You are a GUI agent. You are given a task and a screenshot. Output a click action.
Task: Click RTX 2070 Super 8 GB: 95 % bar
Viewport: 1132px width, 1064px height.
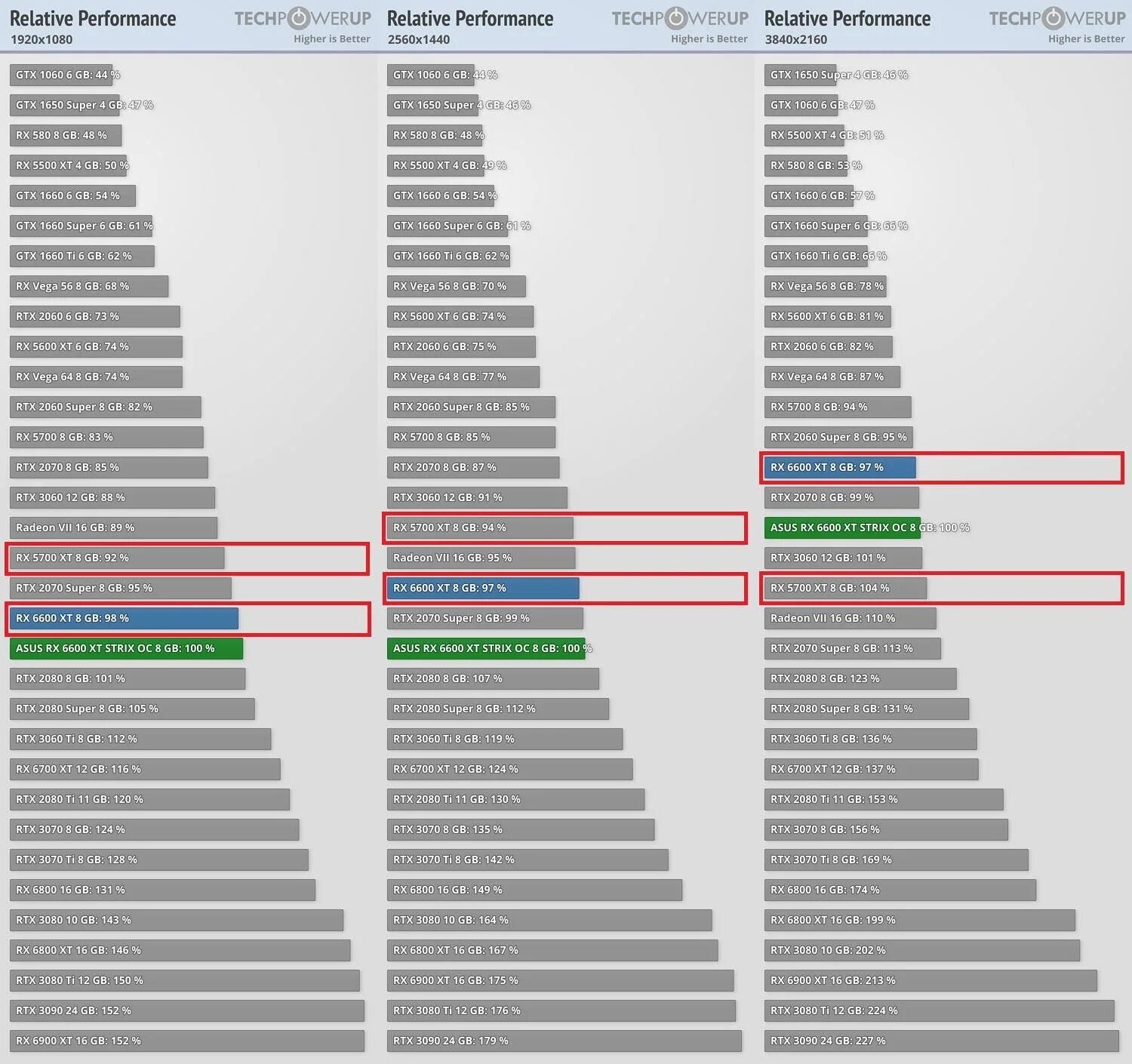tap(120, 588)
